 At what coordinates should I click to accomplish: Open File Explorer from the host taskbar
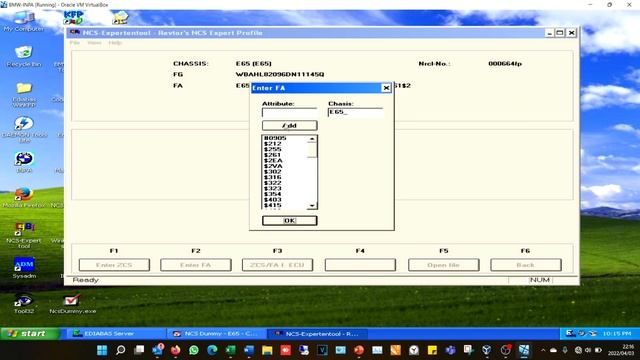pos(267,350)
